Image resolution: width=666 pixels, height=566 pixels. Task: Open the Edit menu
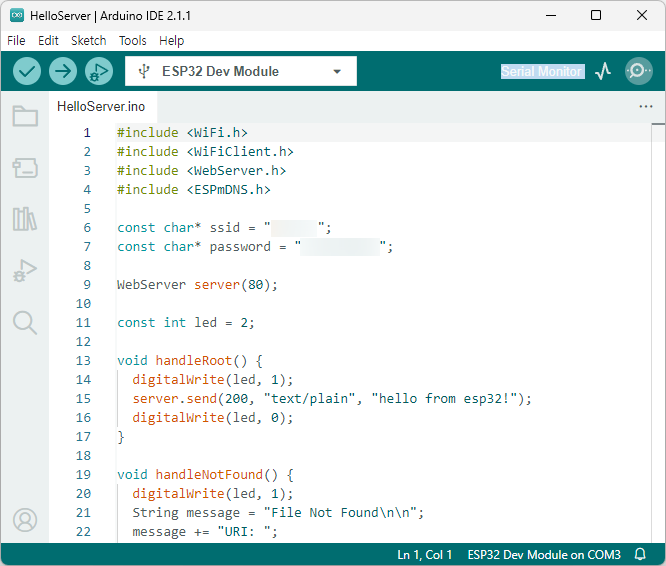pyautogui.click(x=48, y=41)
